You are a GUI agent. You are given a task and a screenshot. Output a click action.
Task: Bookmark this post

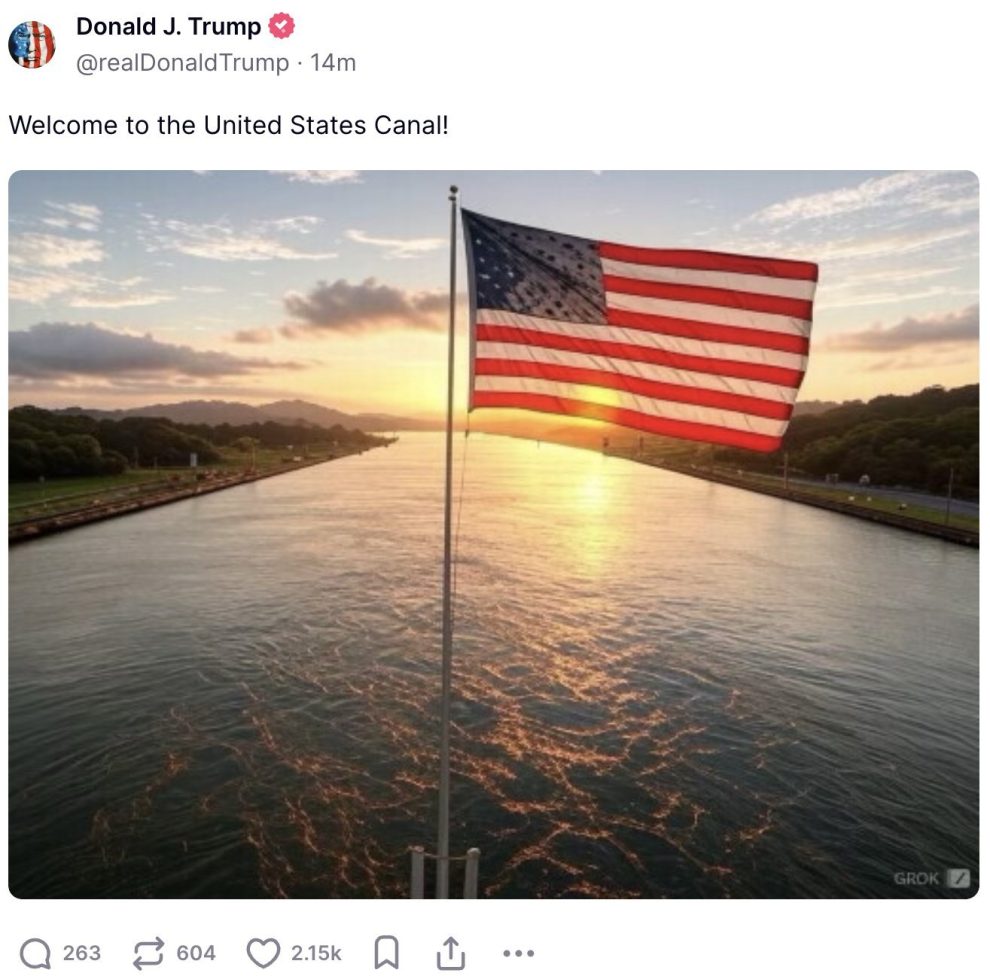click(385, 953)
